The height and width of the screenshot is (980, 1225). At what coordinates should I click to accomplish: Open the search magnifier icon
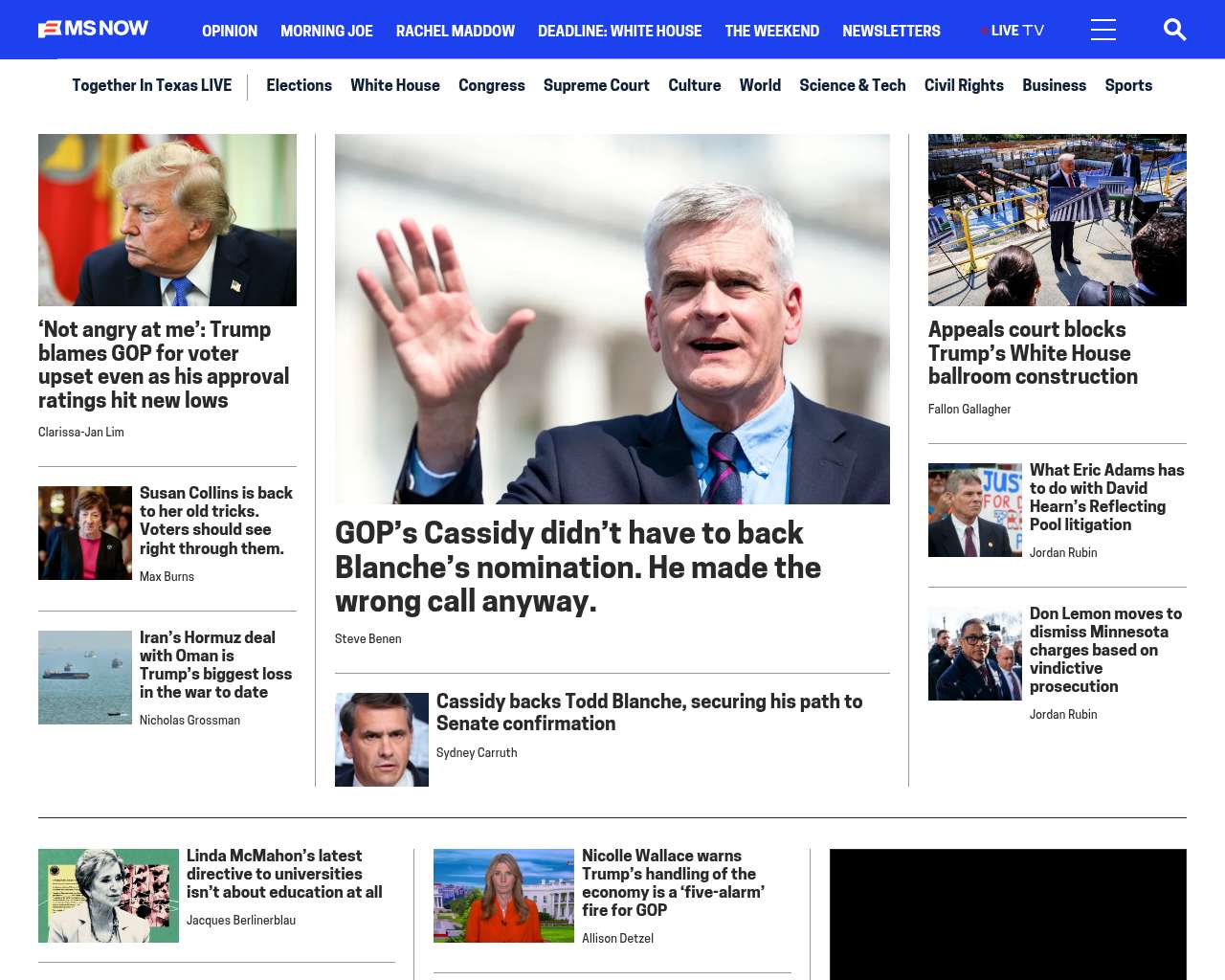[x=1174, y=30]
